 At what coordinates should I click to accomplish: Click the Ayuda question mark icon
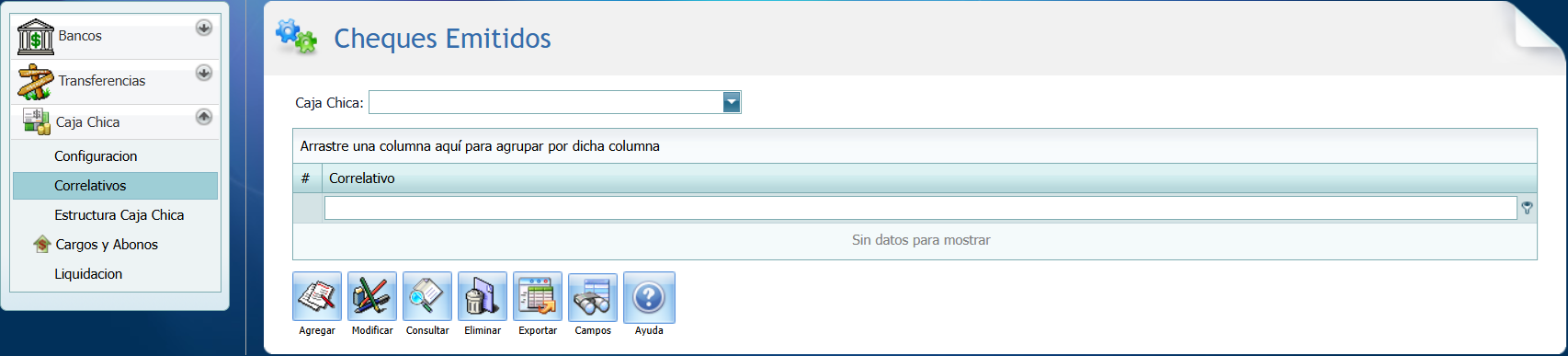click(649, 297)
